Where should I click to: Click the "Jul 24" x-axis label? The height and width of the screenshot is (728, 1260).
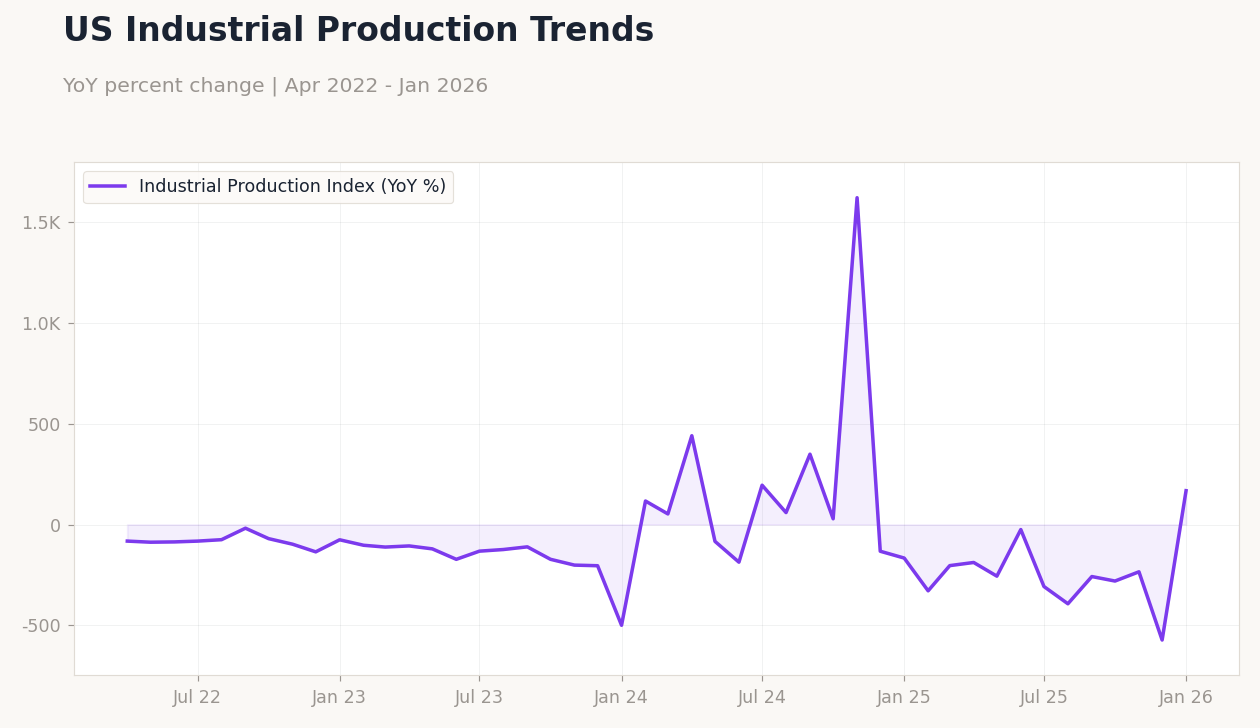point(762,698)
